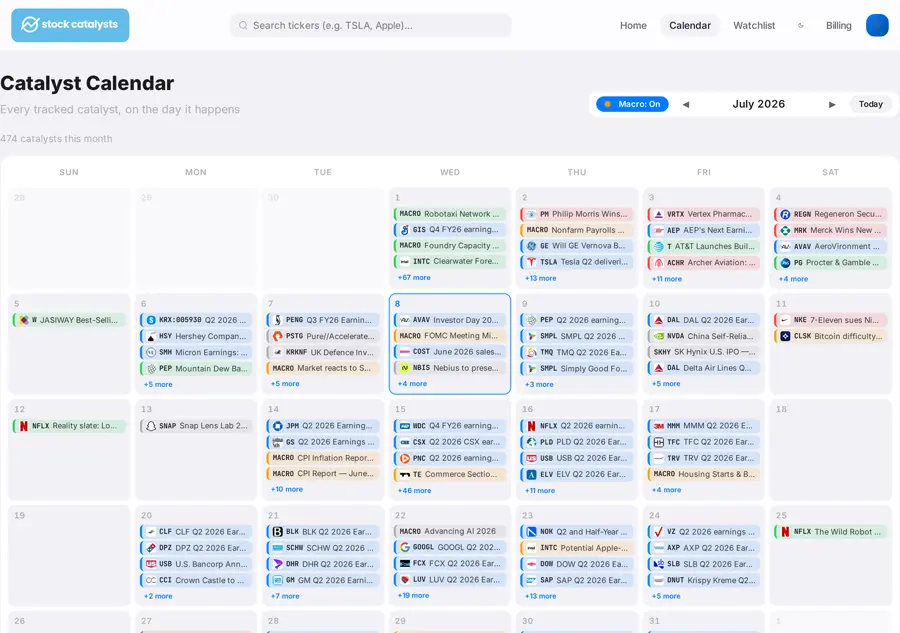This screenshot has width=900, height=633.
Task: Open W JASIWAY Best-Selling event
Action: pyautogui.click(x=69, y=320)
